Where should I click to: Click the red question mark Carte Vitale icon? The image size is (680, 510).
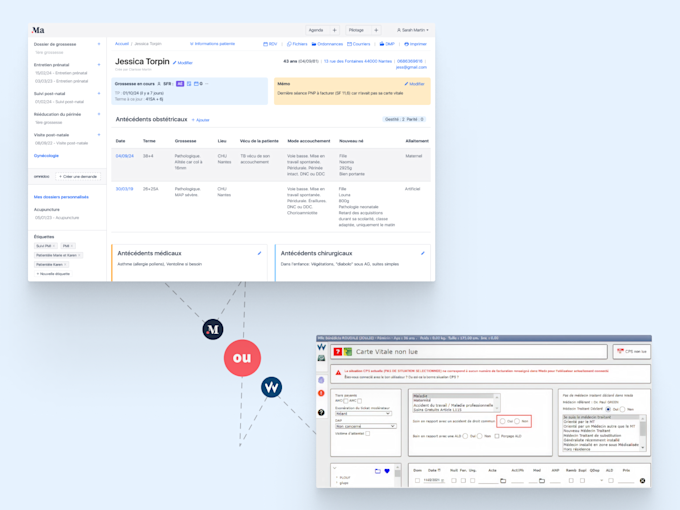point(338,352)
